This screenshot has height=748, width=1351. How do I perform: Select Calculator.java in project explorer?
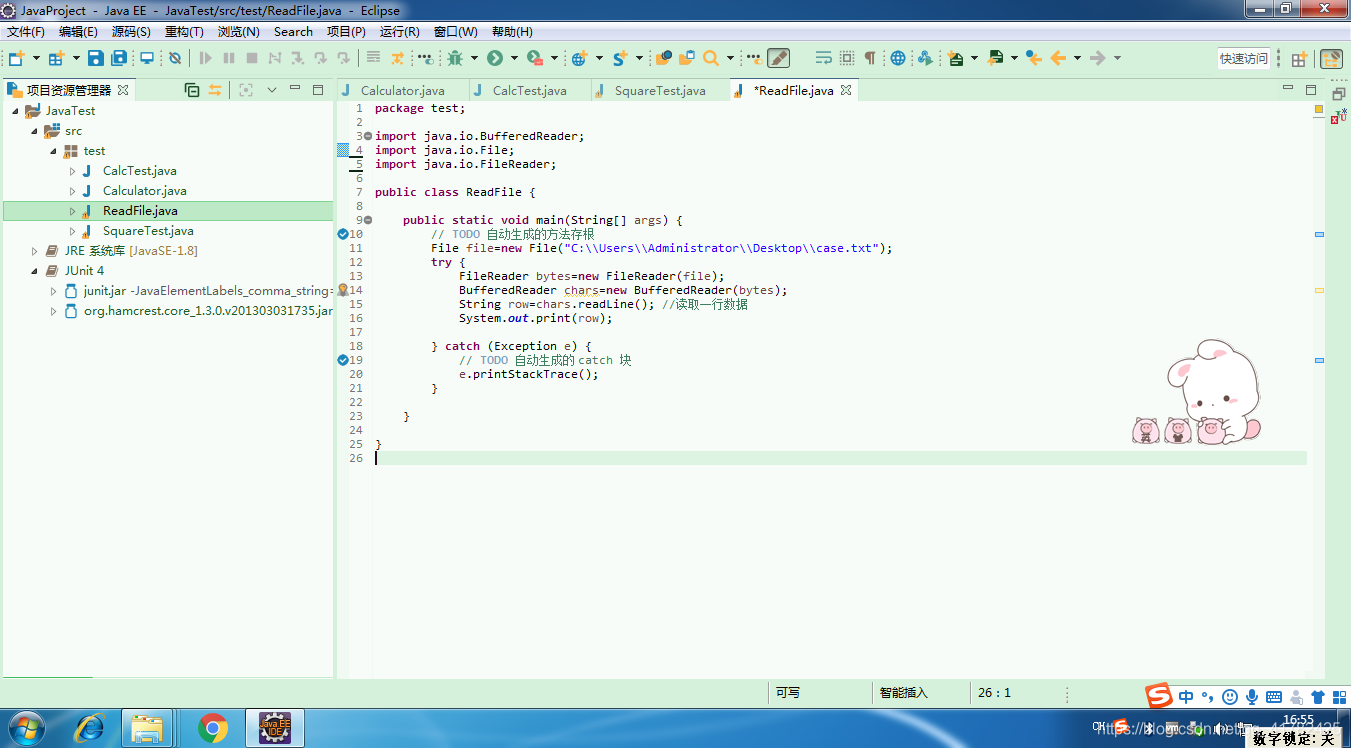click(x=144, y=191)
